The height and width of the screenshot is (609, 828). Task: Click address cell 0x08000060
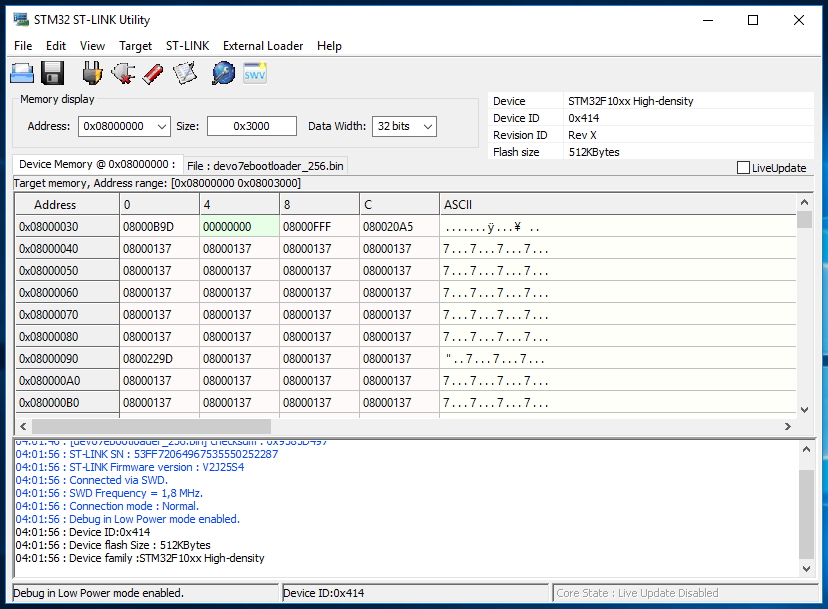(67, 293)
